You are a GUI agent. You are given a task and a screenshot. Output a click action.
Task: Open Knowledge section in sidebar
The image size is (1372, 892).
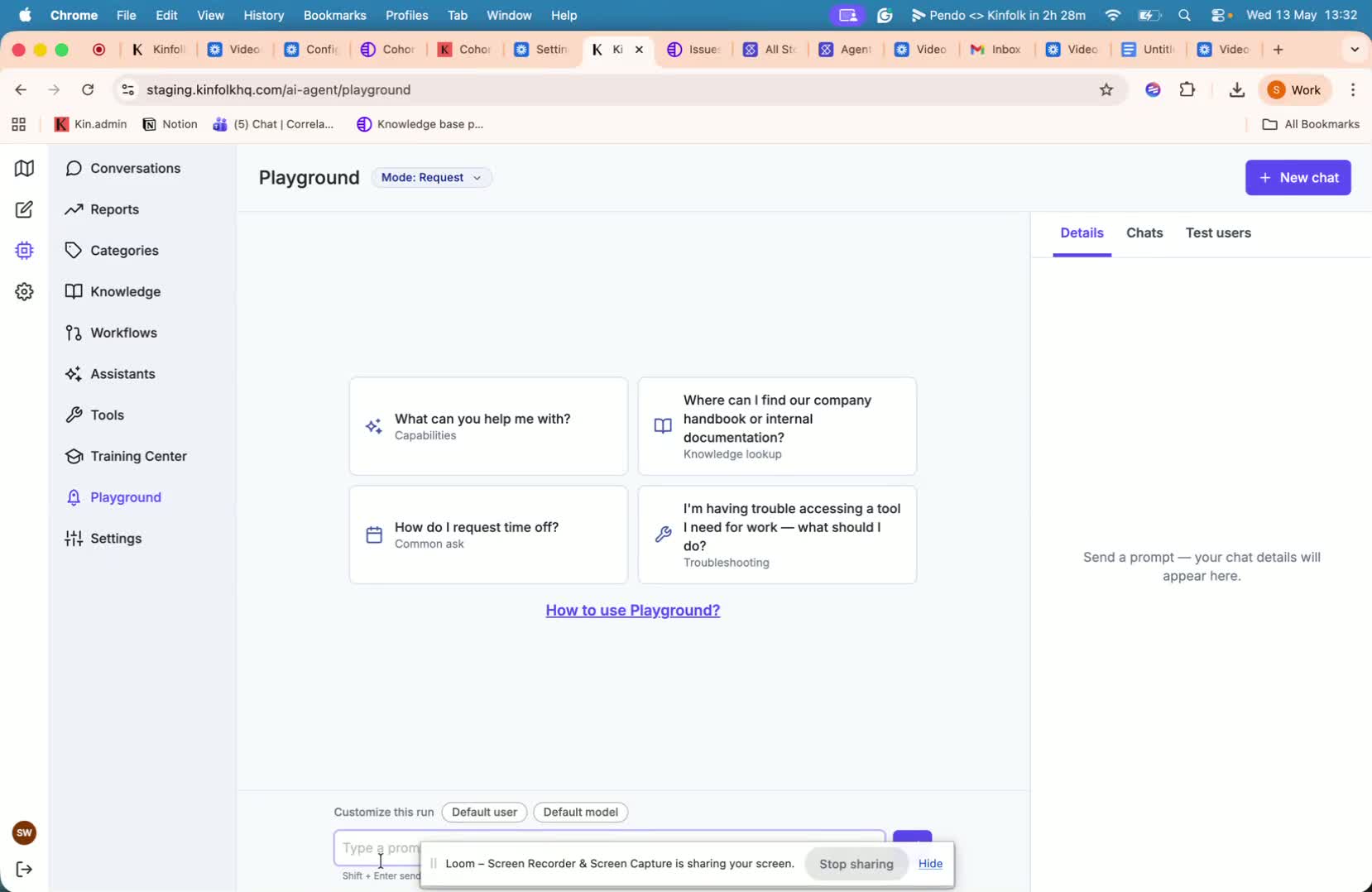coord(113,291)
